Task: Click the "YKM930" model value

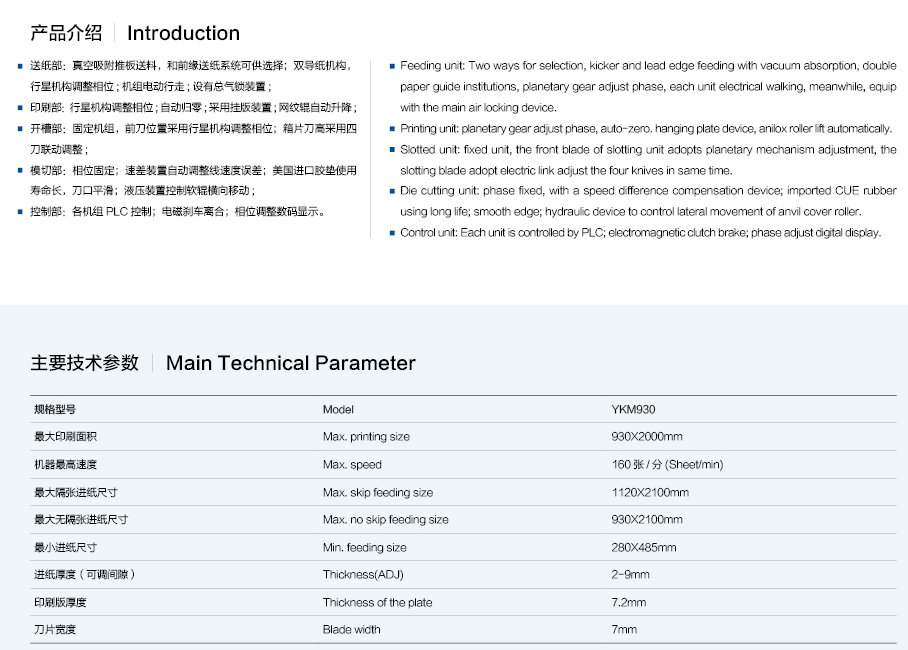Action: click(x=633, y=409)
